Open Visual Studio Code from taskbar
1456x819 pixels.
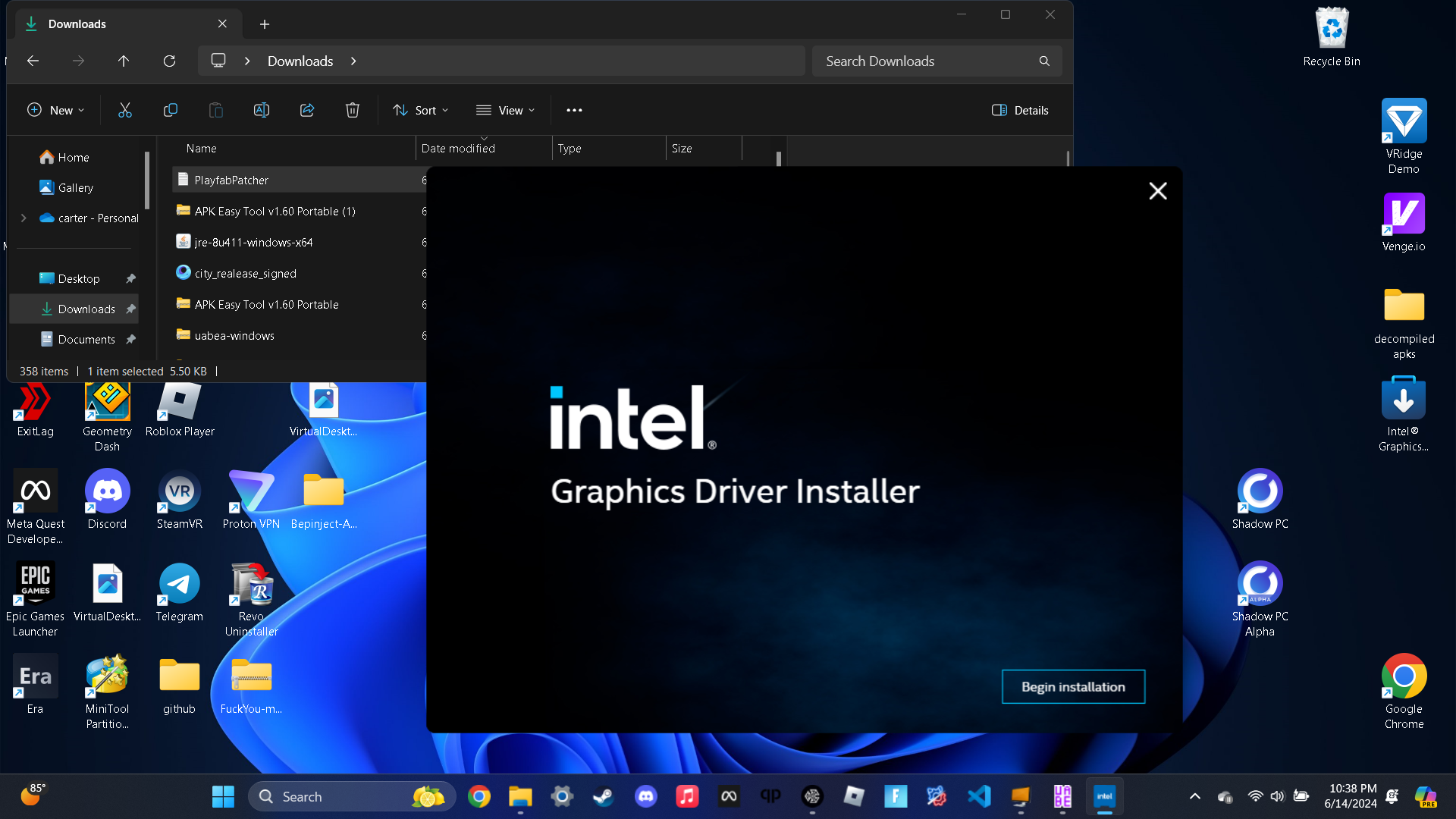click(979, 796)
